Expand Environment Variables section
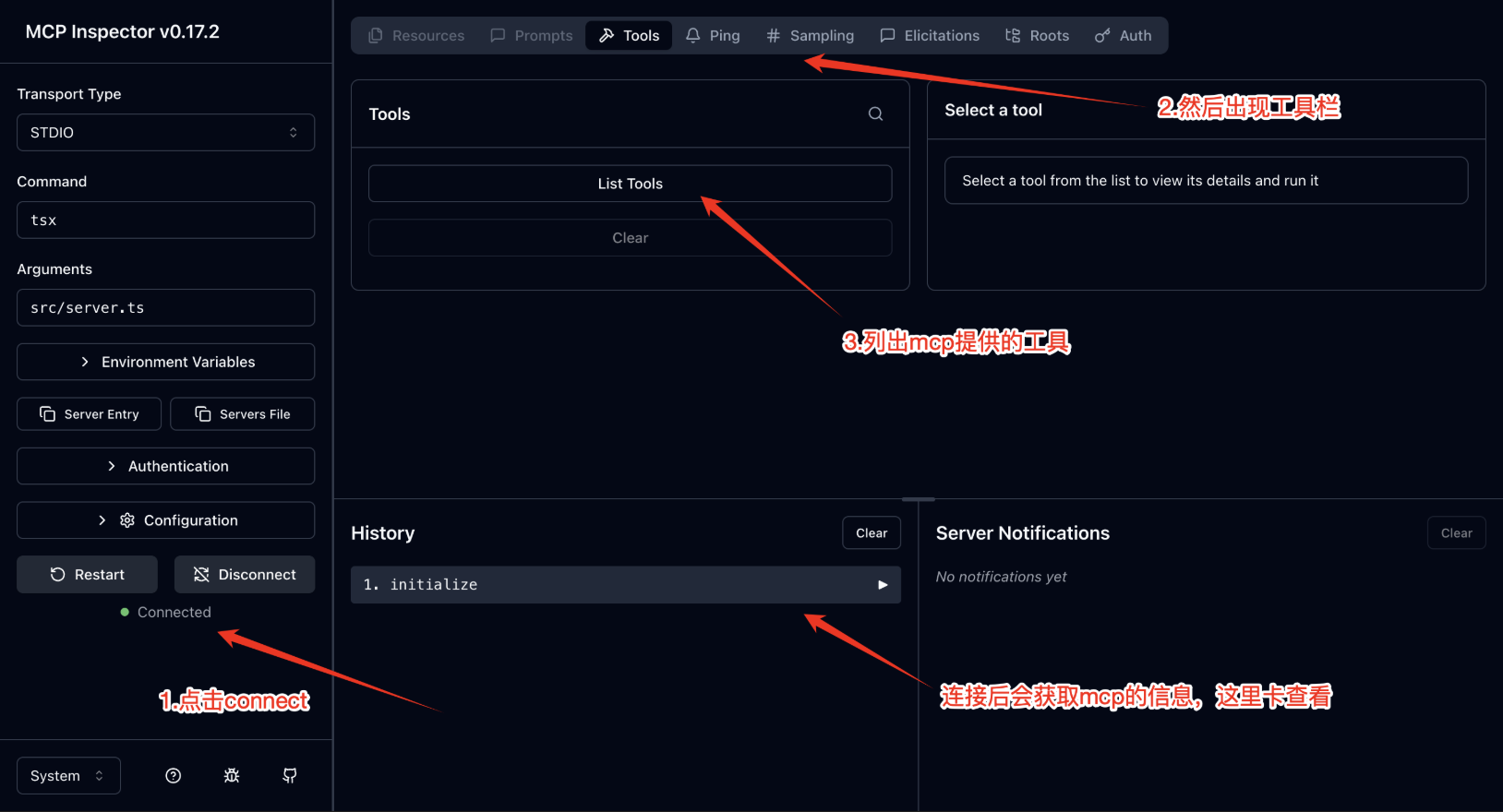 (x=165, y=362)
